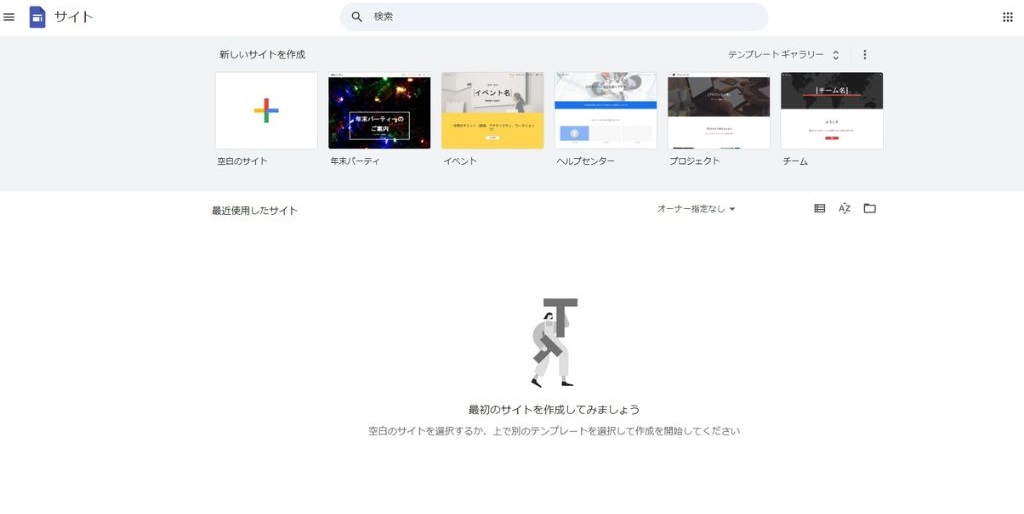Open the AZ sort options
The height and width of the screenshot is (514, 1024).
click(844, 208)
